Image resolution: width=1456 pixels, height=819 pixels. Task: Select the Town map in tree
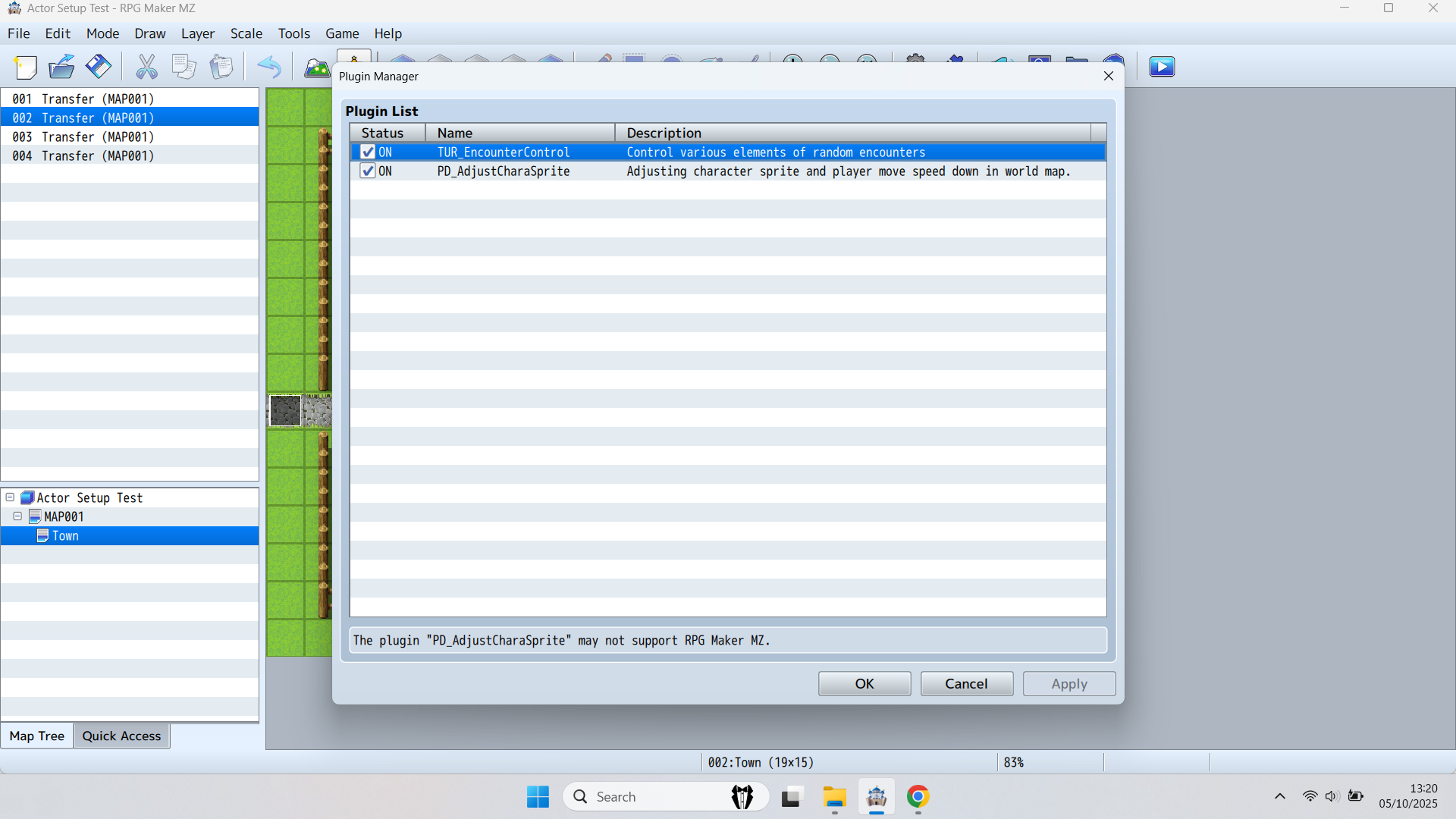click(65, 535)
